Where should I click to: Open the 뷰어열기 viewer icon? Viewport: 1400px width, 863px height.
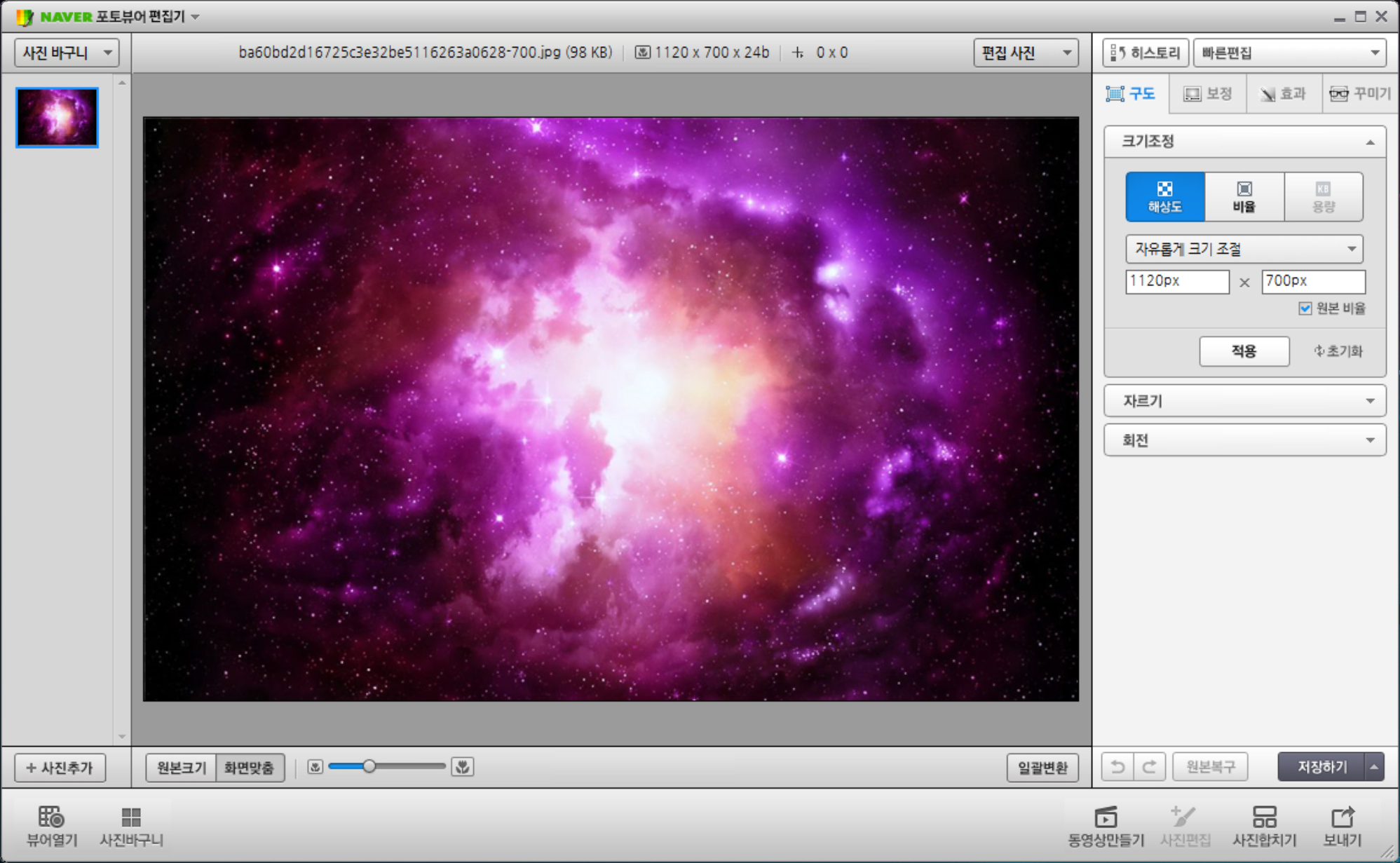coord(51,817)
